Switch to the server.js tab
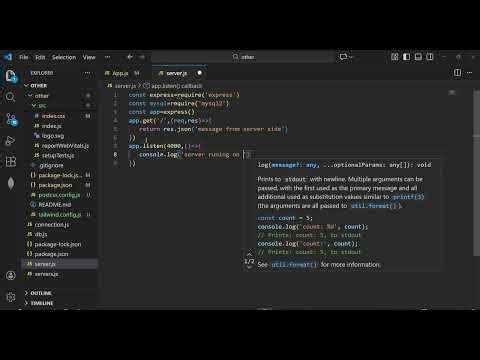 (177, 73)
